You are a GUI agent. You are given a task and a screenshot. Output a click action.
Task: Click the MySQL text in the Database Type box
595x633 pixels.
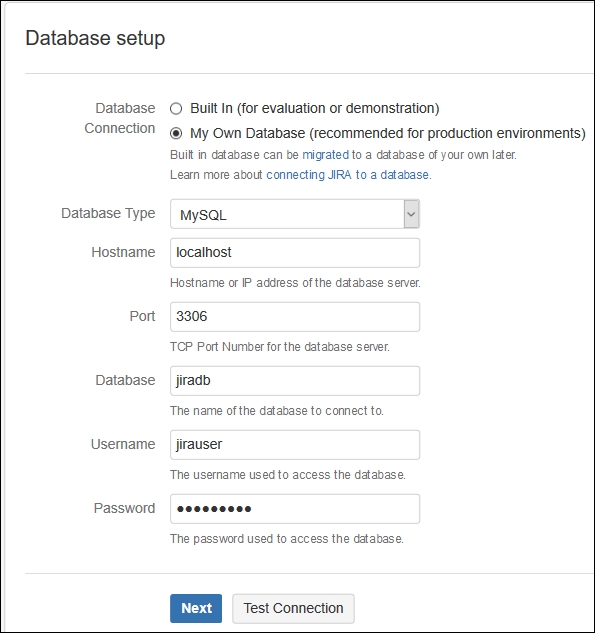point(203,215)
